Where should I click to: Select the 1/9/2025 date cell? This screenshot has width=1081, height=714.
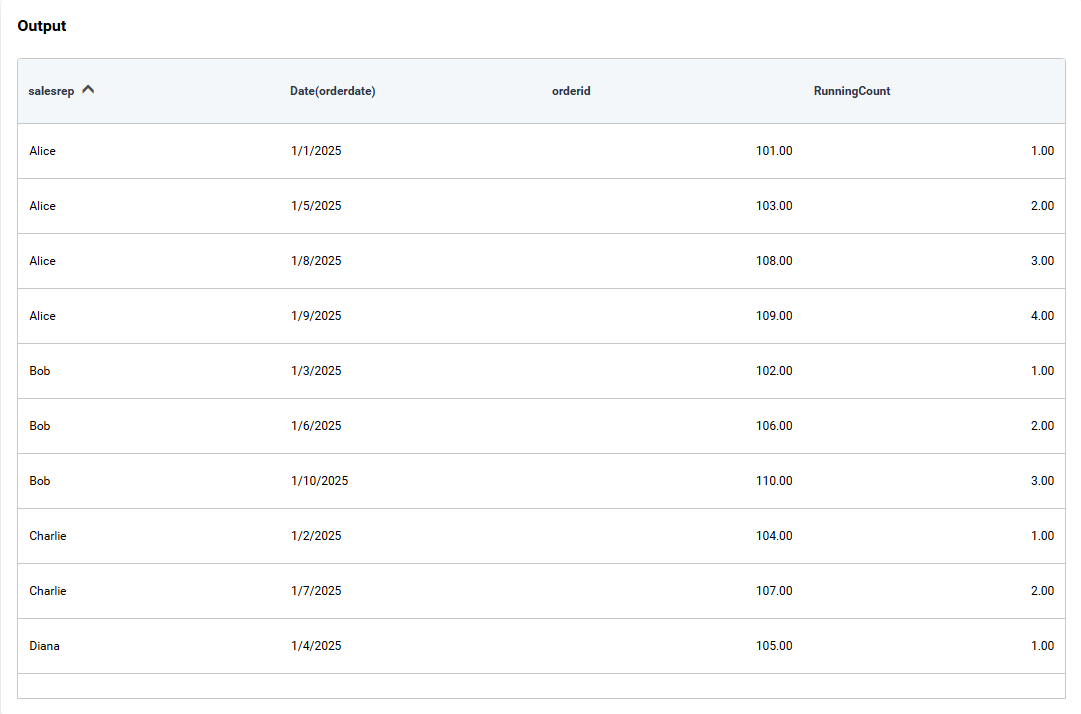pyautogui.click(x=316, y=316)
